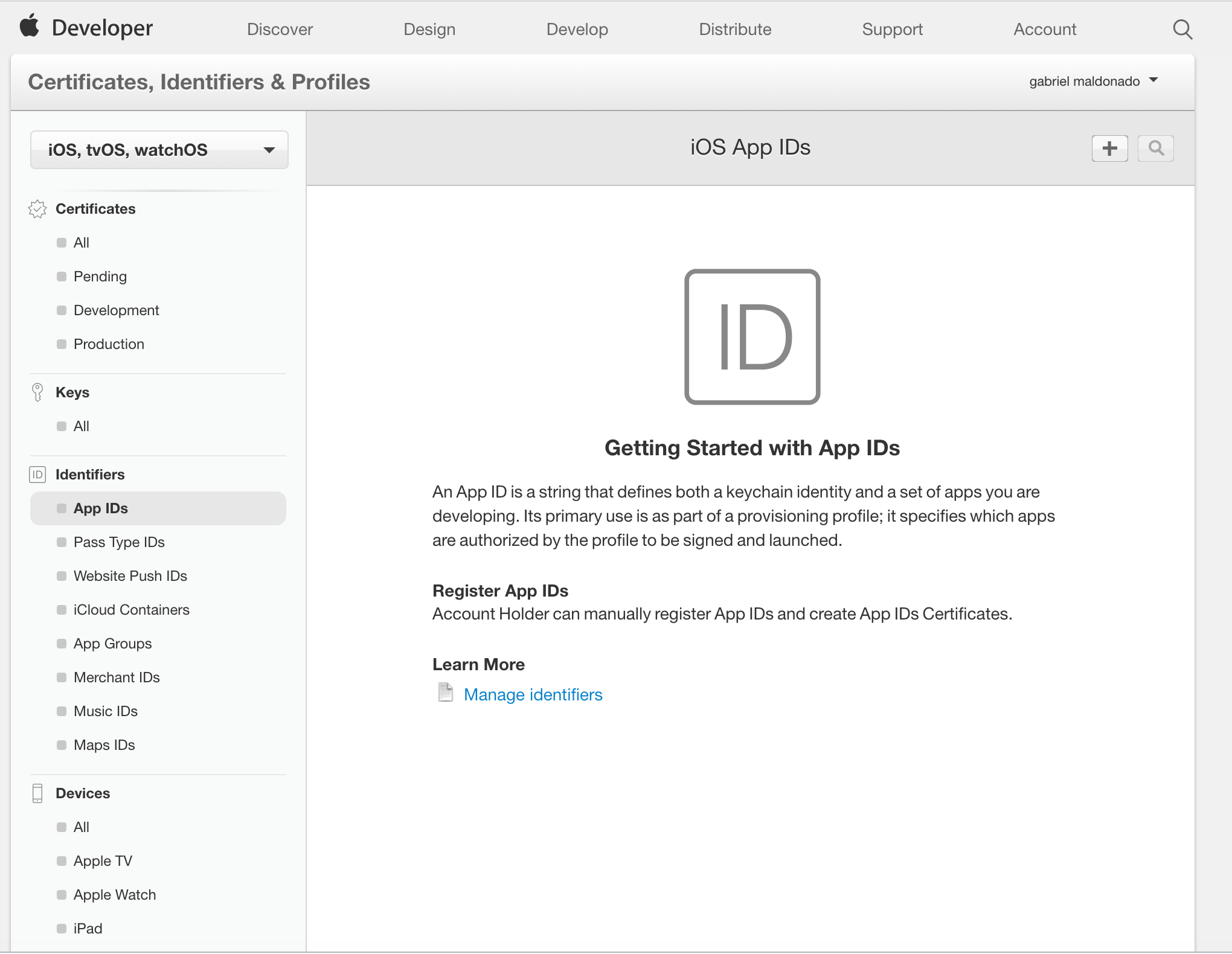Click the Keys key icon in sidebar
The height and width of the screenshot is (954, 1232).
pos(37,392)
